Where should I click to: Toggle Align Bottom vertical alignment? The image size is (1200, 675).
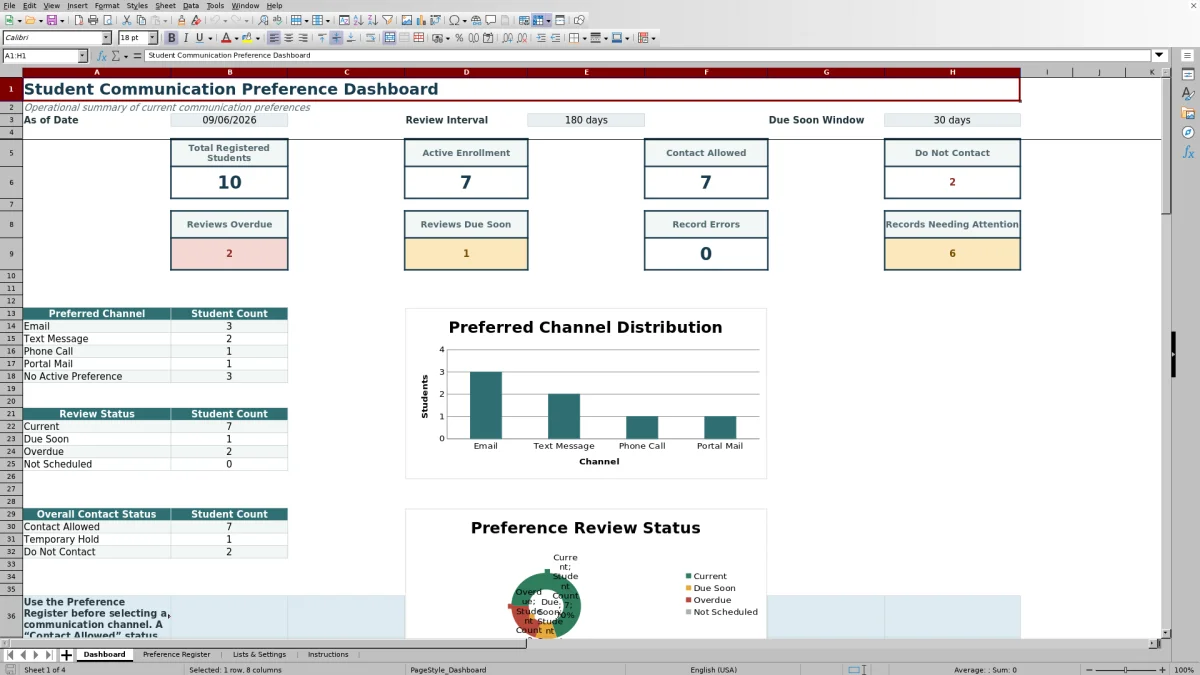(351, 38)
